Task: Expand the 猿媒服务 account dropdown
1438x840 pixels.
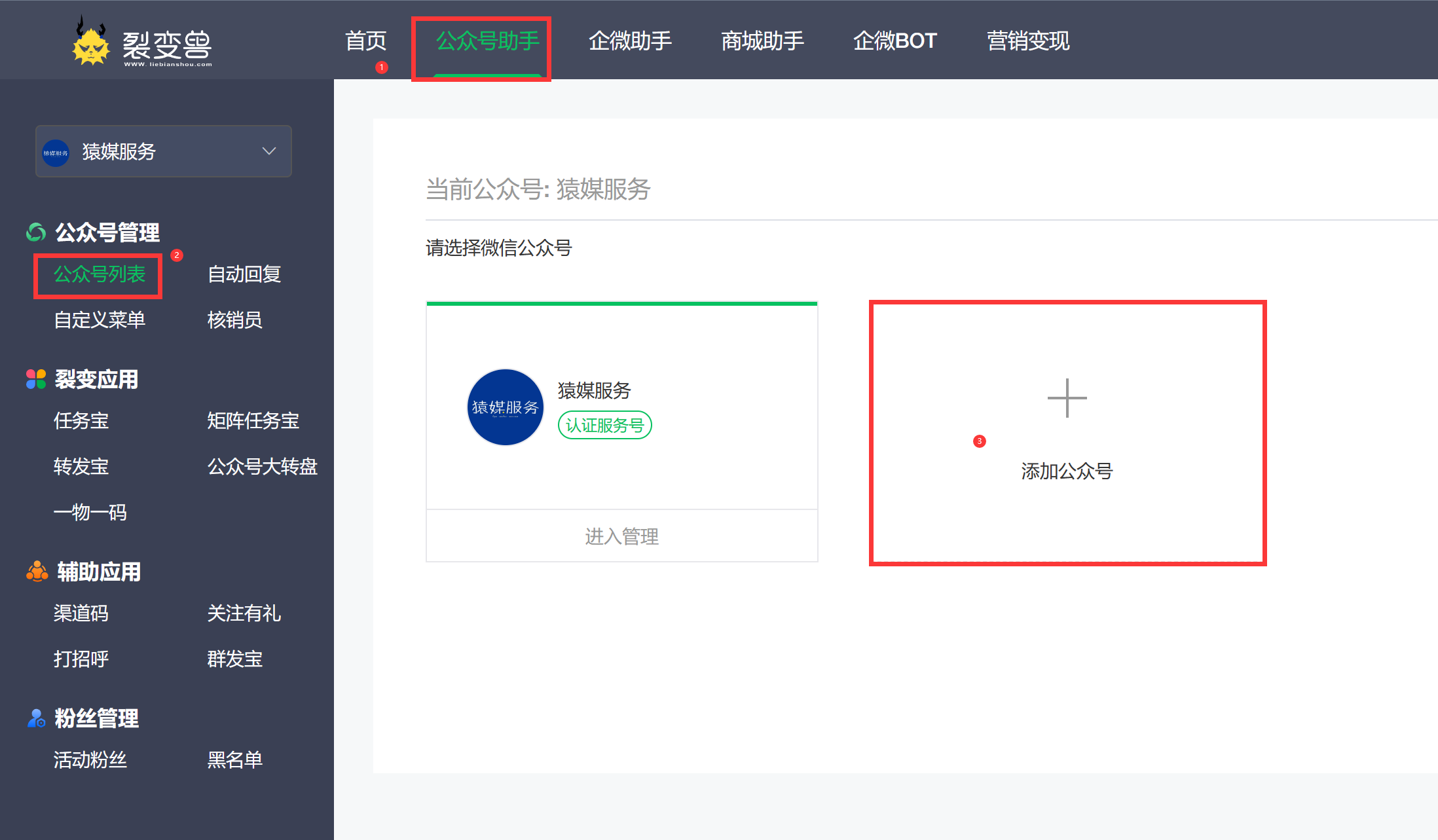Action: pyautogui.click(x=268, y=151)
